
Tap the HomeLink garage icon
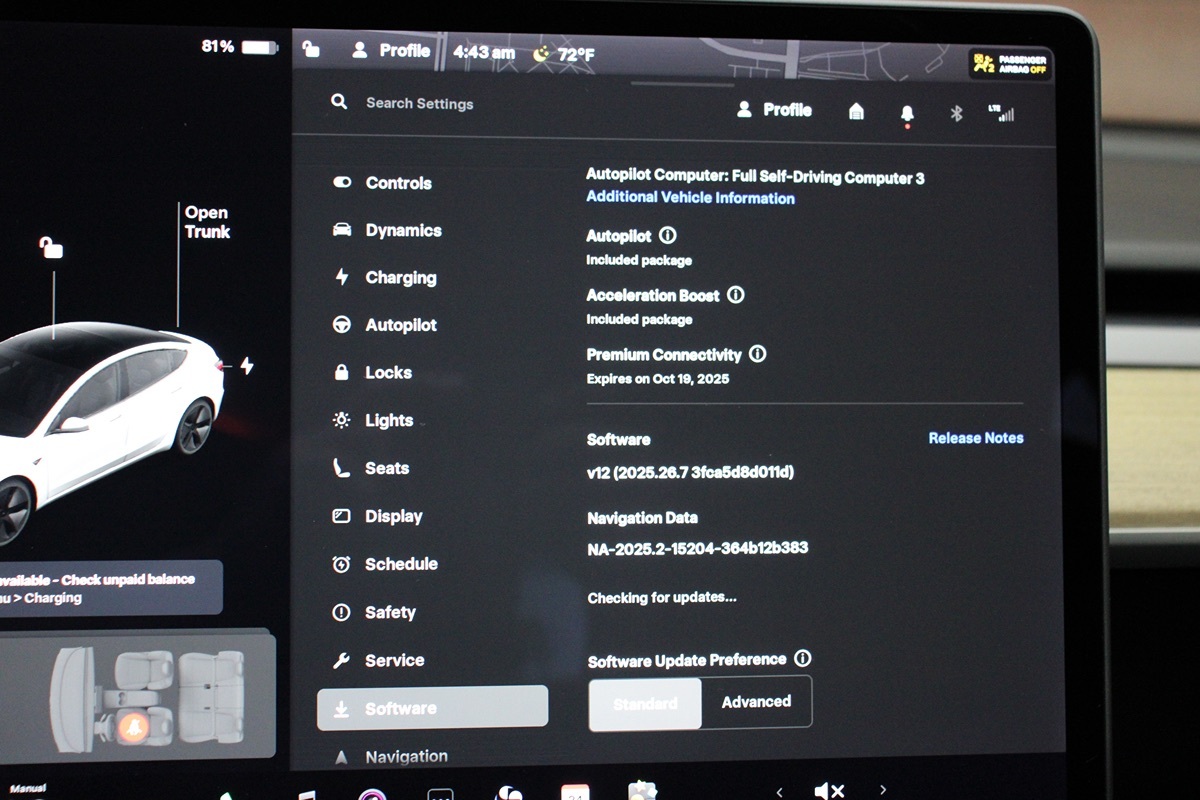coord(856,111)
